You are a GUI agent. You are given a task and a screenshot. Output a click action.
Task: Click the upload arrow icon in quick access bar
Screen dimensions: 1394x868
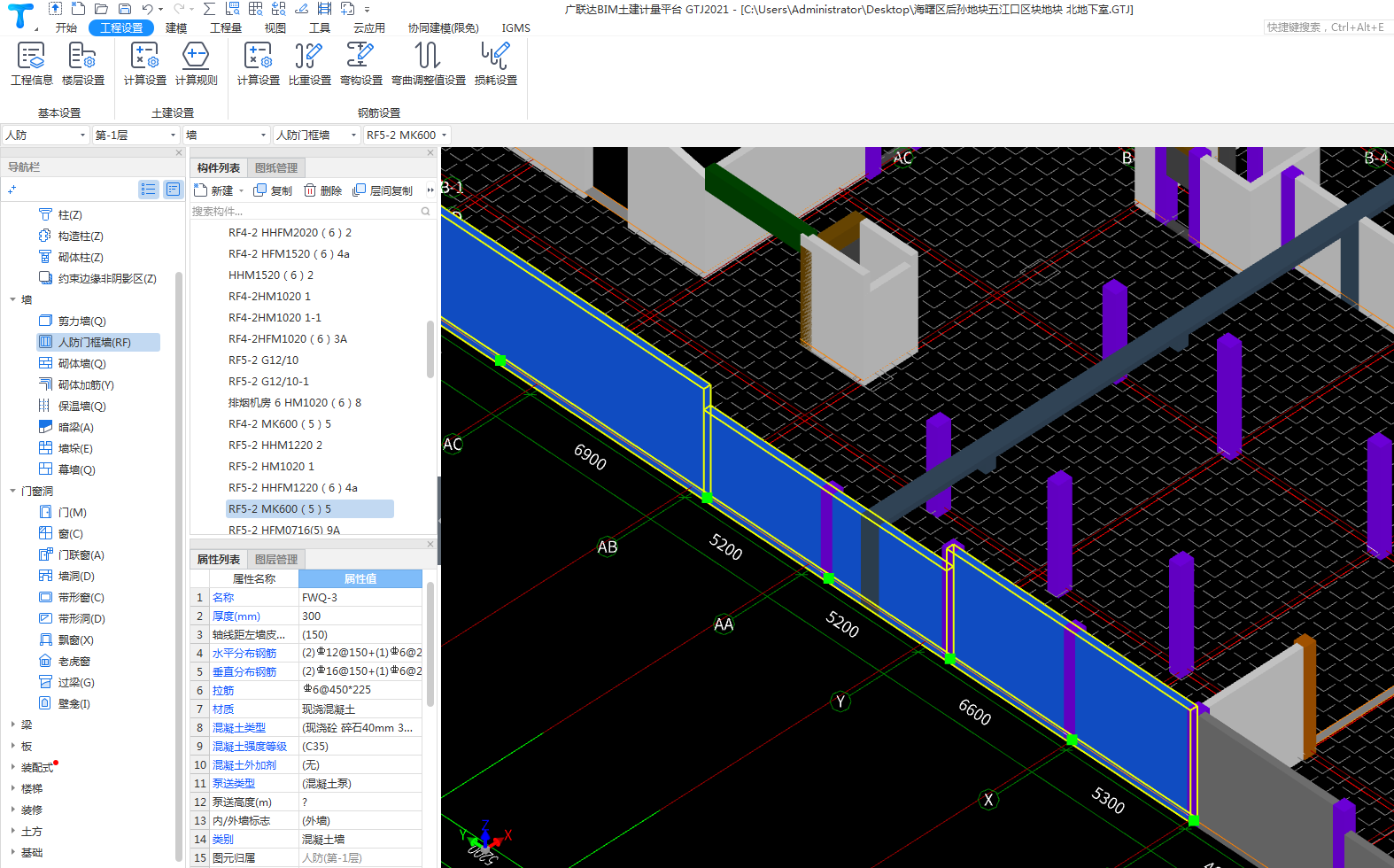point(55,9)
